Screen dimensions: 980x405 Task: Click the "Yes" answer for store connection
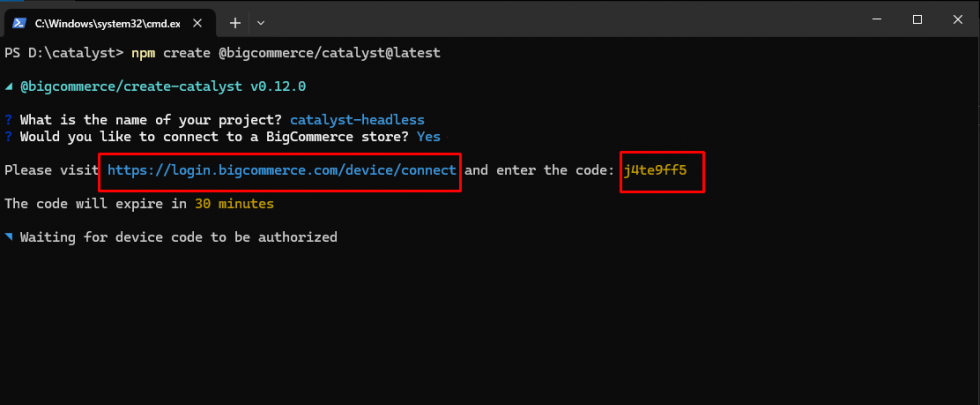point(429,136)
